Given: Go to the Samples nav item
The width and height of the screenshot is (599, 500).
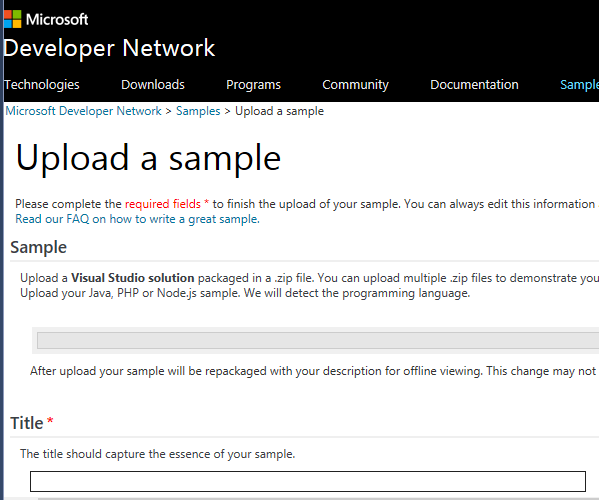Looking at the screenshot, I should pyautogui.click(x=579, y=84).
